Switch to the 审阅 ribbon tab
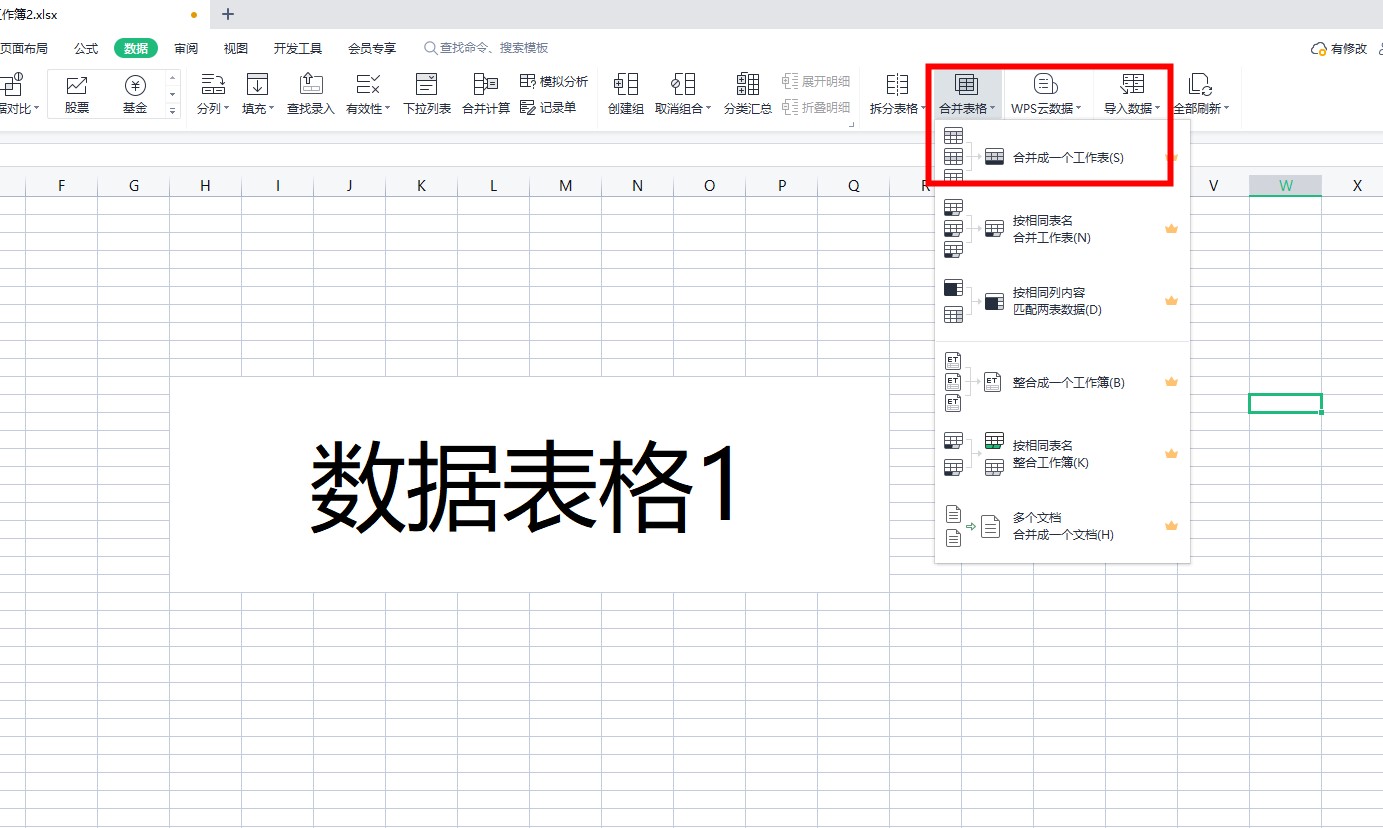This screenshot has height=828, width=1383. click(186, 48)
